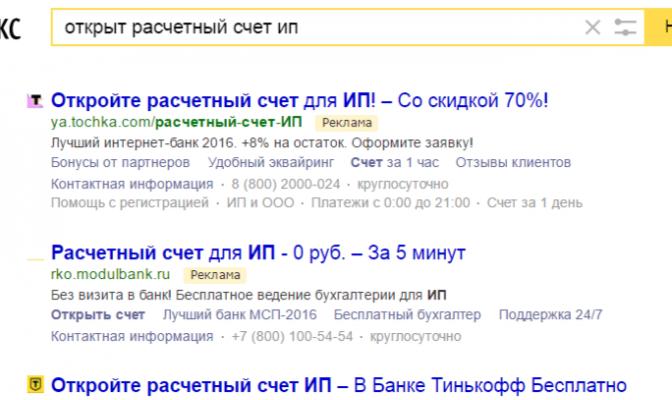
Task: Open ya.tochka.com URL link
Action: (177, 122)
